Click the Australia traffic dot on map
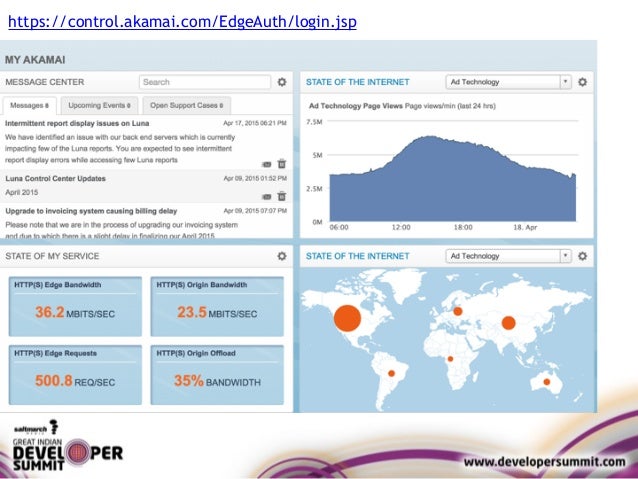Screen dimensions: 638x479 coord(546,382)
